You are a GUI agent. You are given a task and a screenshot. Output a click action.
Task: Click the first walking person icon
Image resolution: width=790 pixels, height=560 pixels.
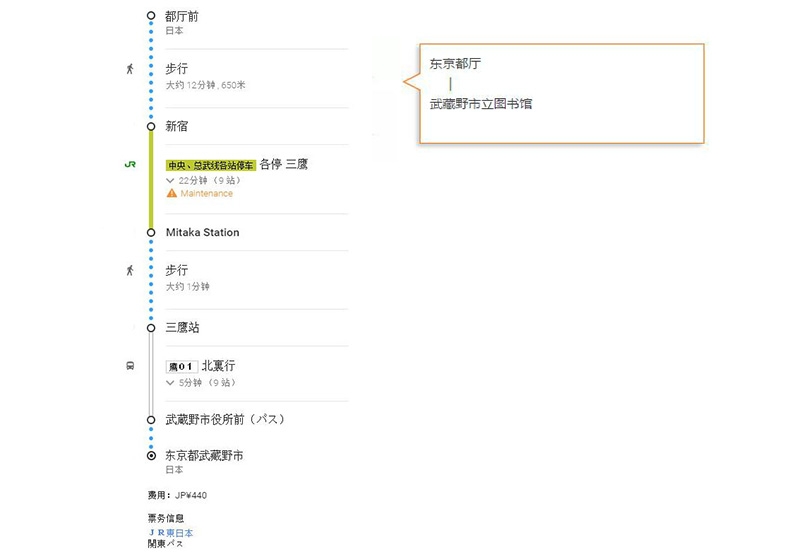point(130,69)
